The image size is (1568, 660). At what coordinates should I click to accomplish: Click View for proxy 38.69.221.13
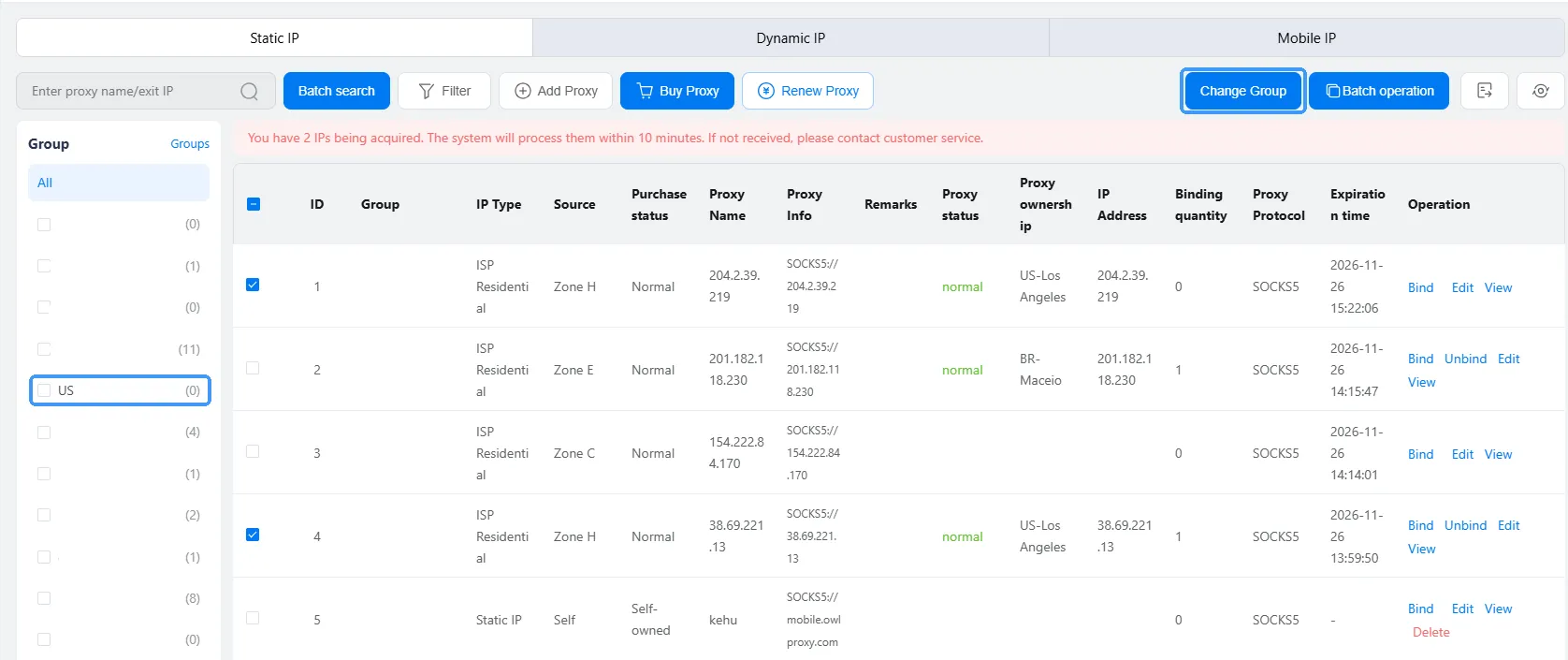[1421, 549]
